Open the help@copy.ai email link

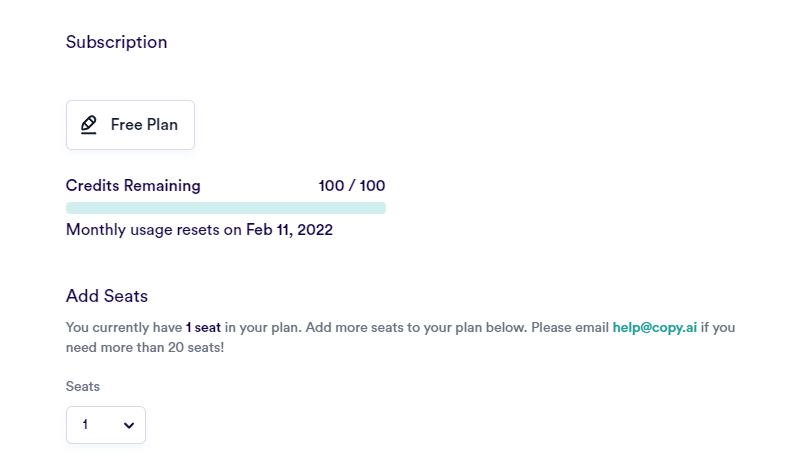[655, 327]
